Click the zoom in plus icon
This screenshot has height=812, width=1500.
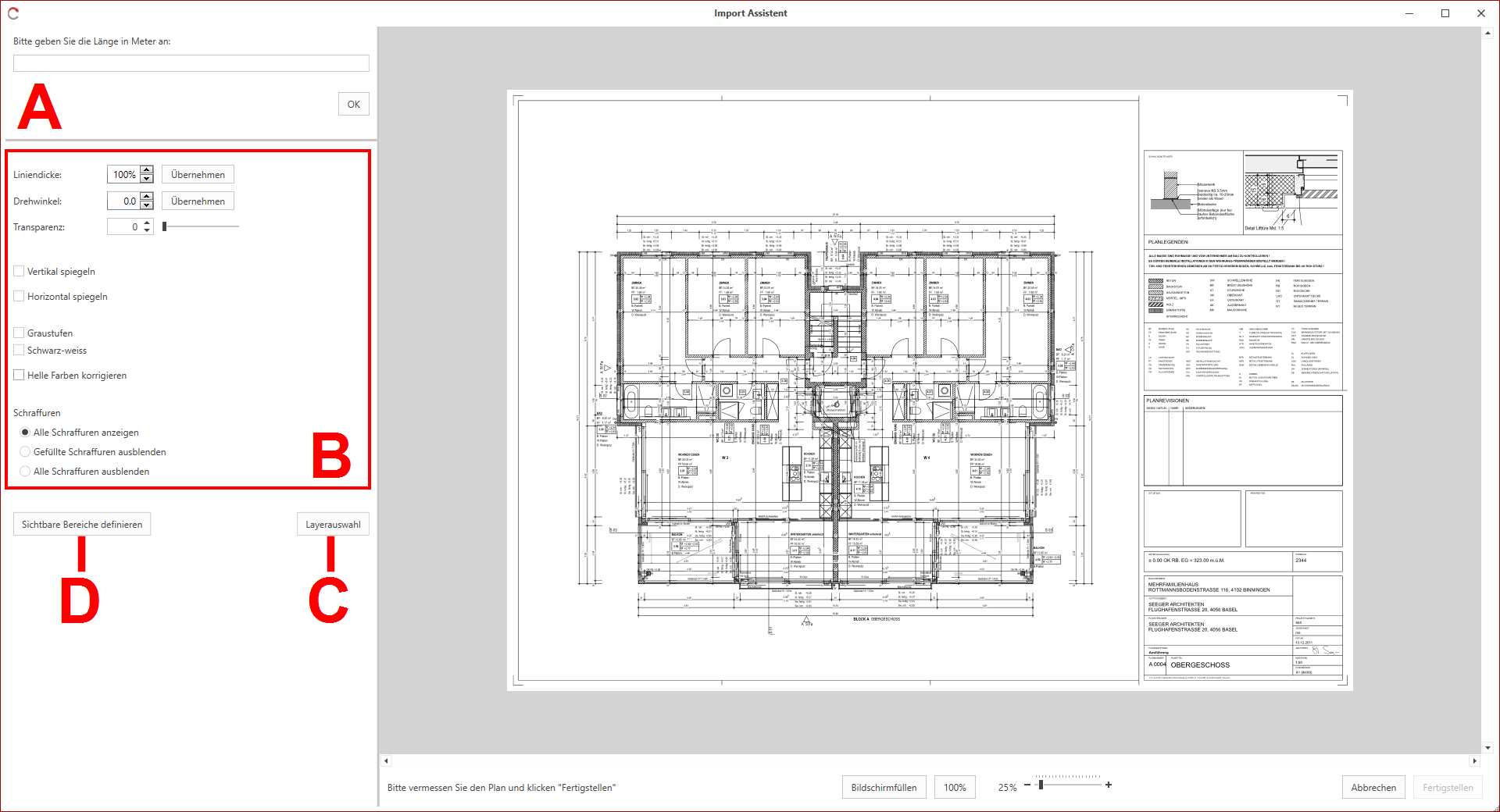click(x=1109, y=785)
